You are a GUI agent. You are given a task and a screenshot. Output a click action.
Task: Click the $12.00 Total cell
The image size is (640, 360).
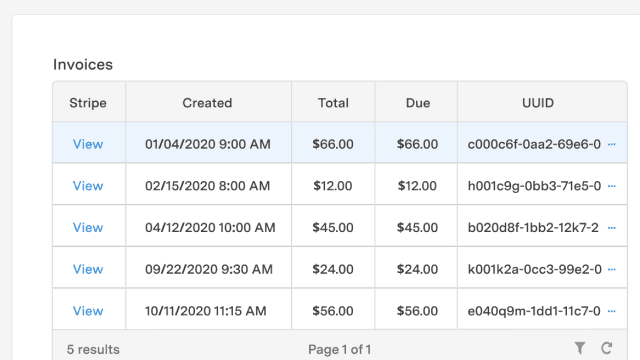333,184
